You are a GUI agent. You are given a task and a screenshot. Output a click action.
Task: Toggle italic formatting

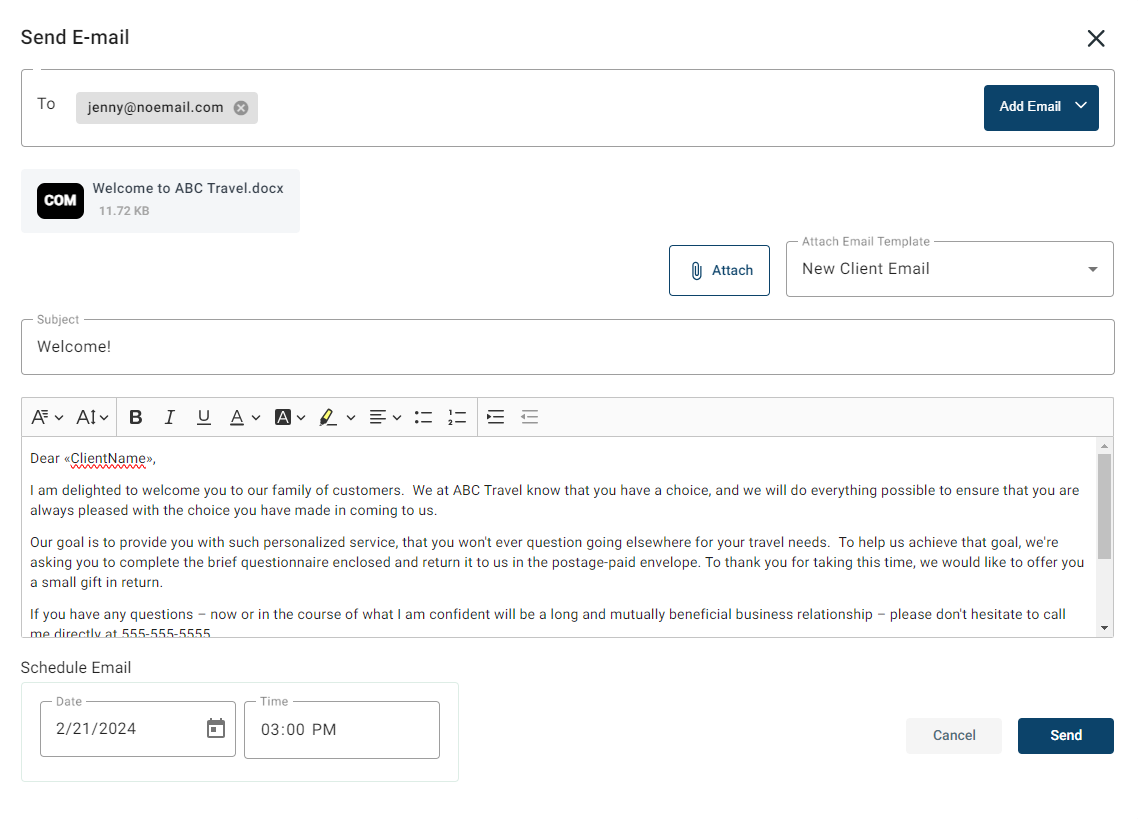[x=170, y=417]
